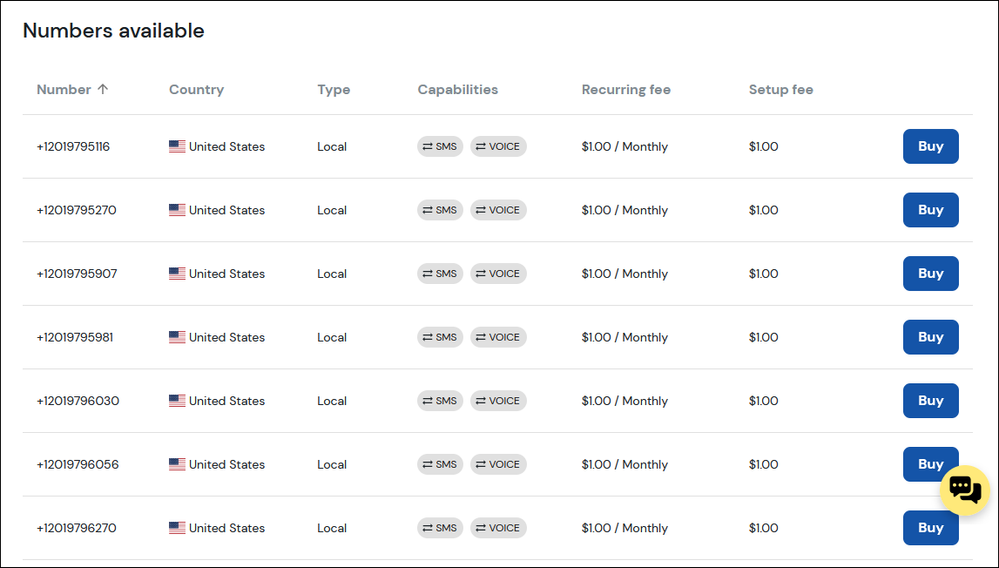Click SMS badge for +12019796030
Viewport: 999px width, 568px height.
[x=440, y=401]
